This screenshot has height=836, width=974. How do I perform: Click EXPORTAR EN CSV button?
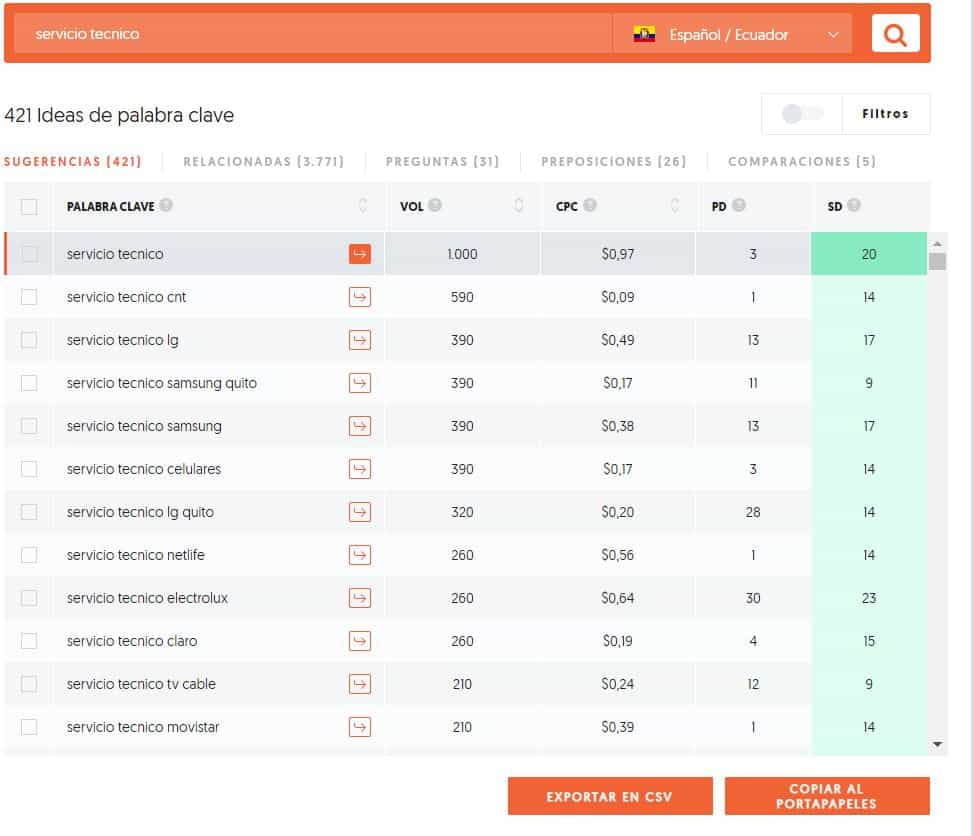tap(610, 796)
